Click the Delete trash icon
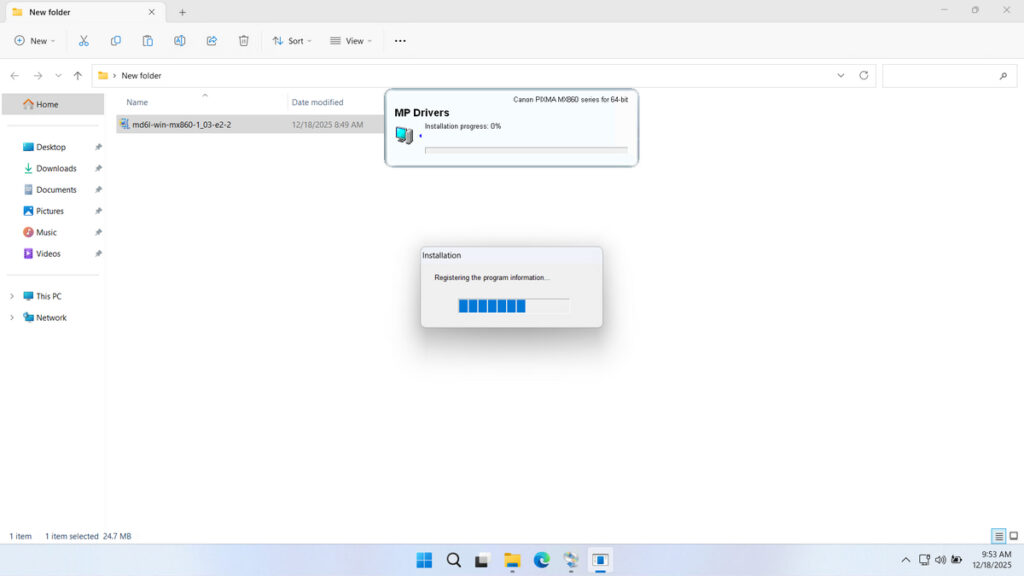This screenshot has width=1024, height=576. pos(244,41)
